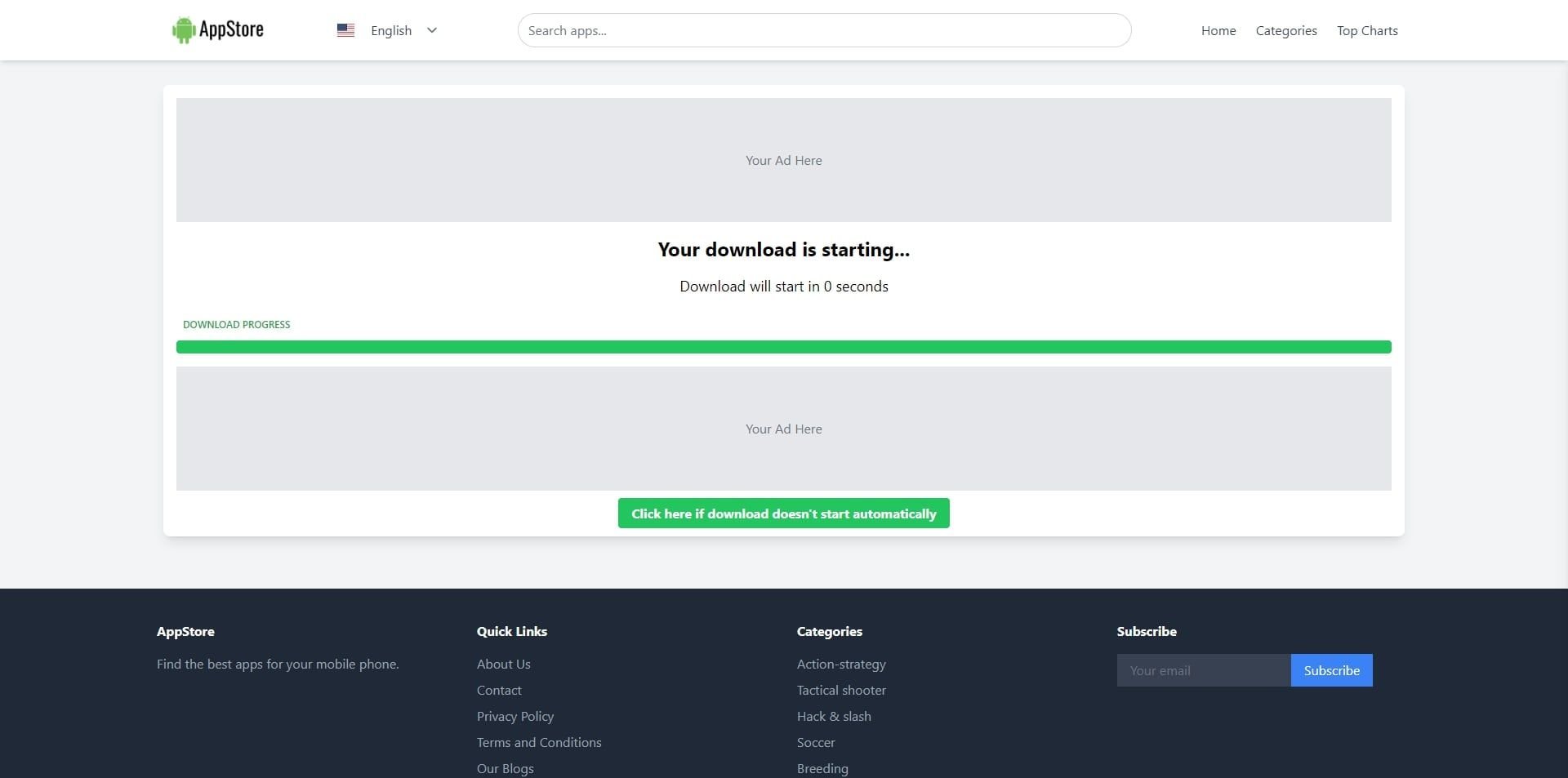Select the Tactical shooter category link

(840, 690)
